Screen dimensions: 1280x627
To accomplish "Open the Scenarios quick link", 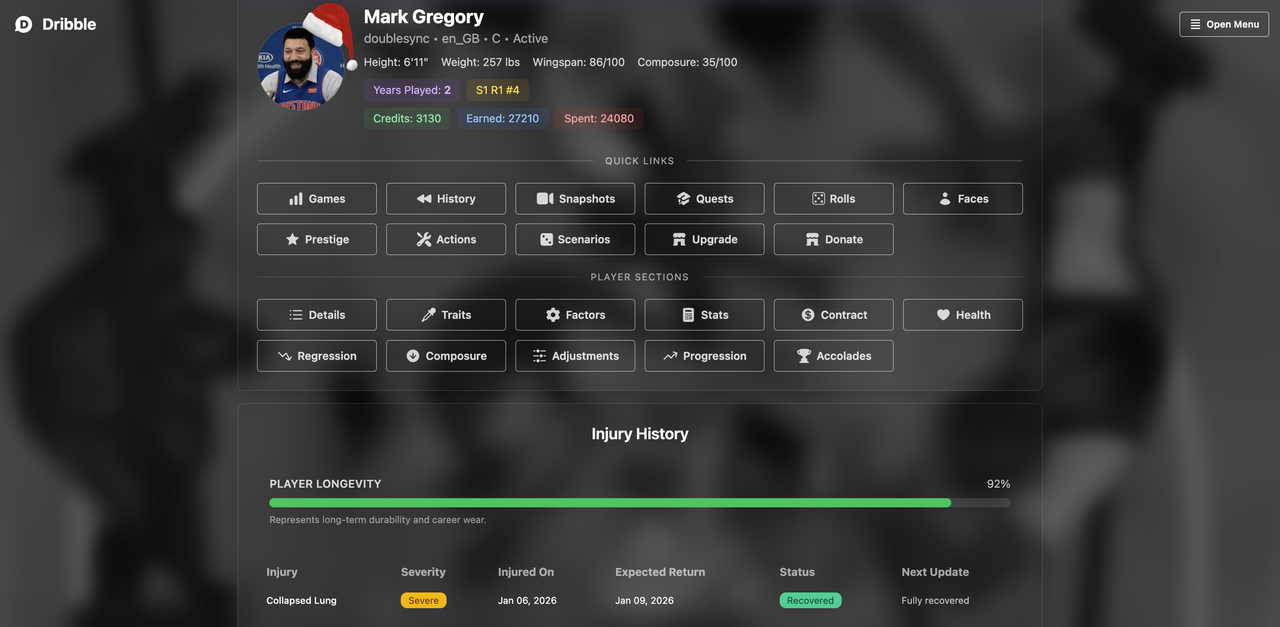I will [x=575, y=240].
